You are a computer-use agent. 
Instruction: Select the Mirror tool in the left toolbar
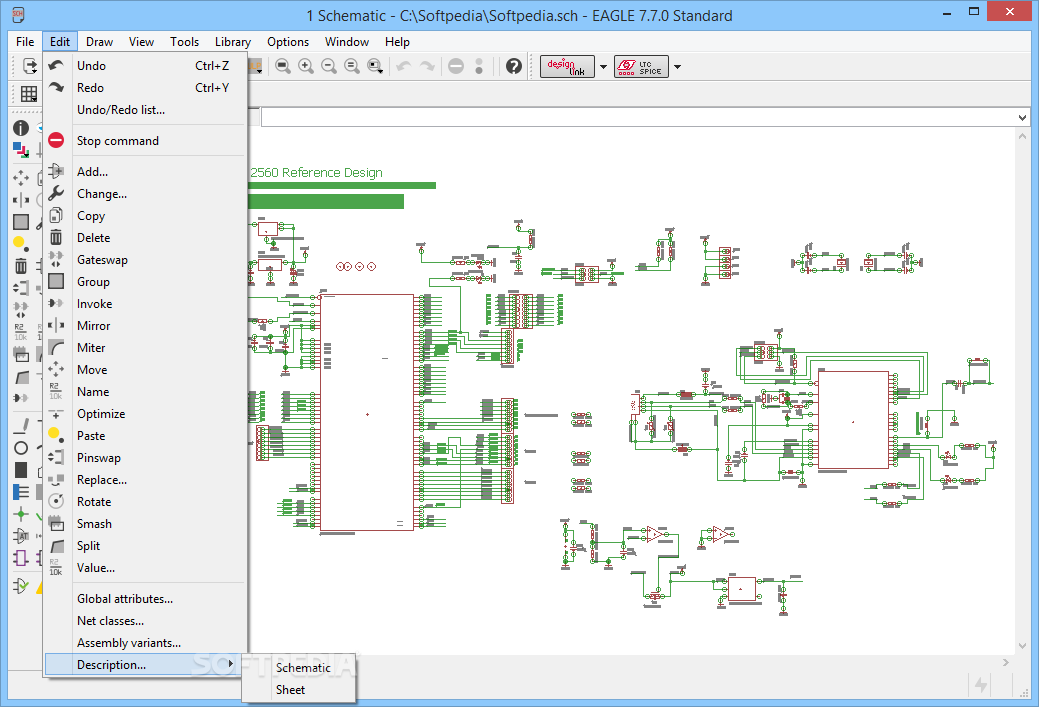(21, 199)
